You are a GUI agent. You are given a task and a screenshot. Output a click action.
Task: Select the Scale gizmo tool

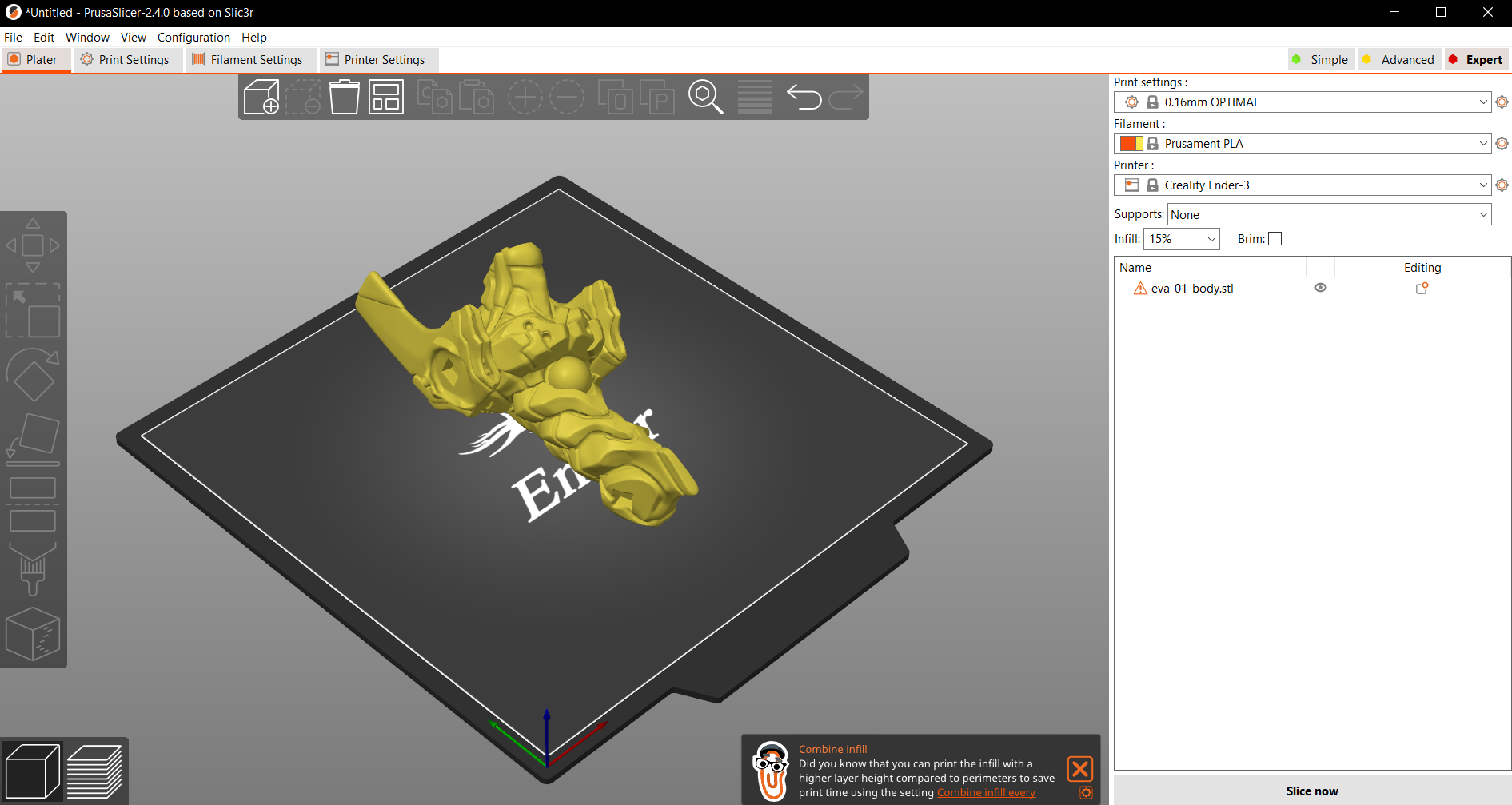pyautogui.click(x=33, y=310)
